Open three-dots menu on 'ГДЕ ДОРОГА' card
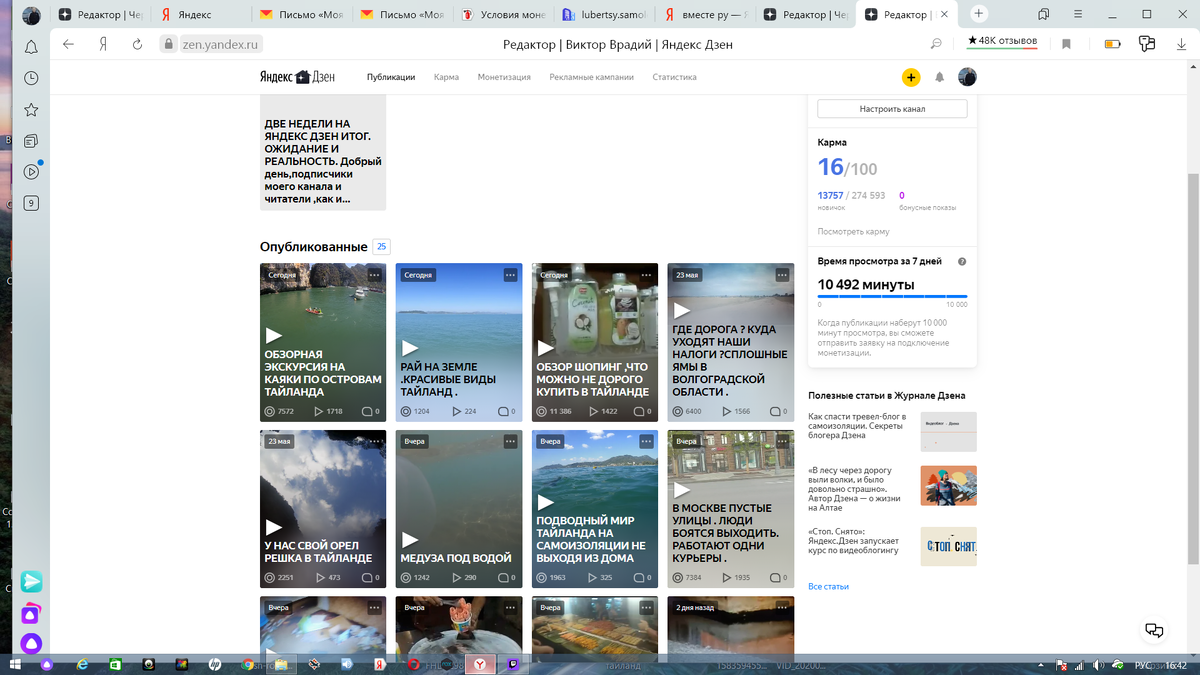Screen dimensions: 1200x675 782,274
